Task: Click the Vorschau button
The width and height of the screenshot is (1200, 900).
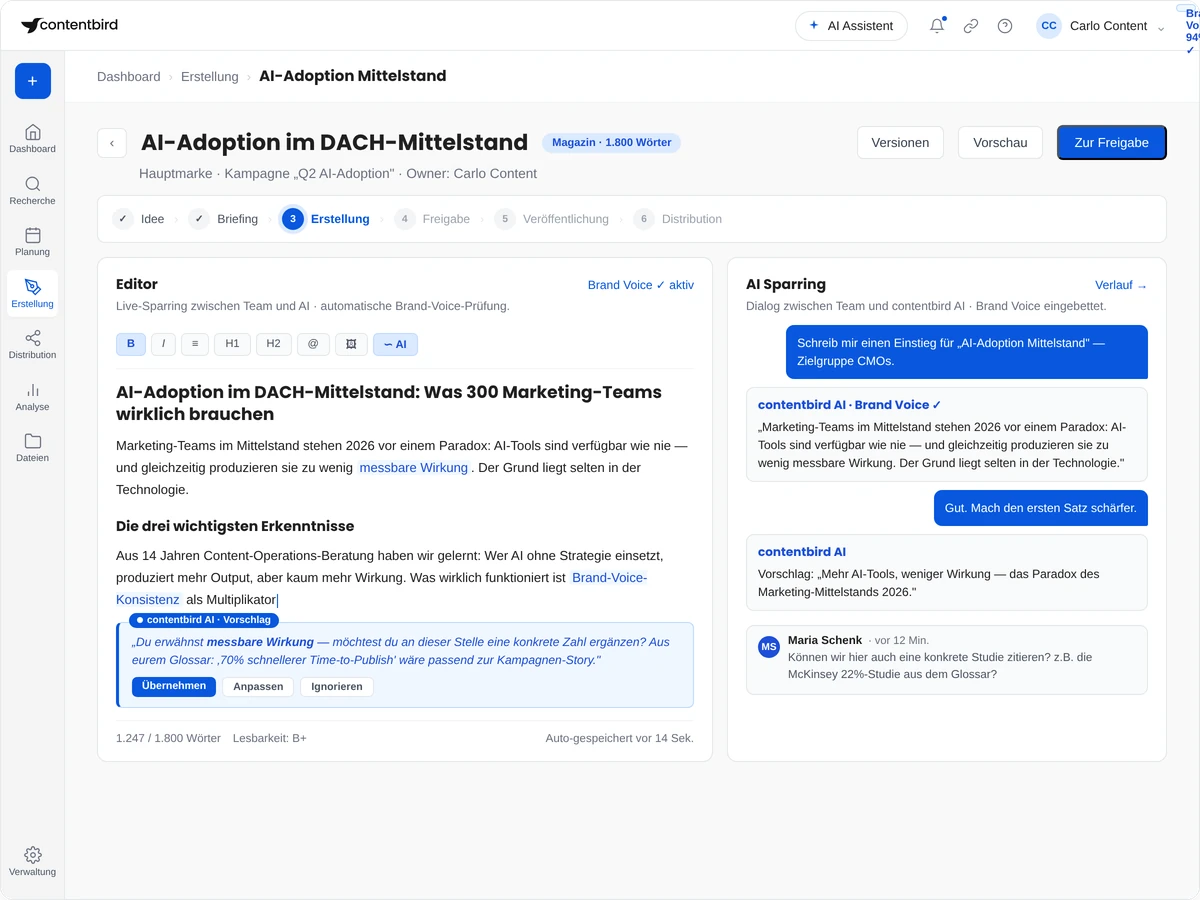Action: pos(1000,142)
